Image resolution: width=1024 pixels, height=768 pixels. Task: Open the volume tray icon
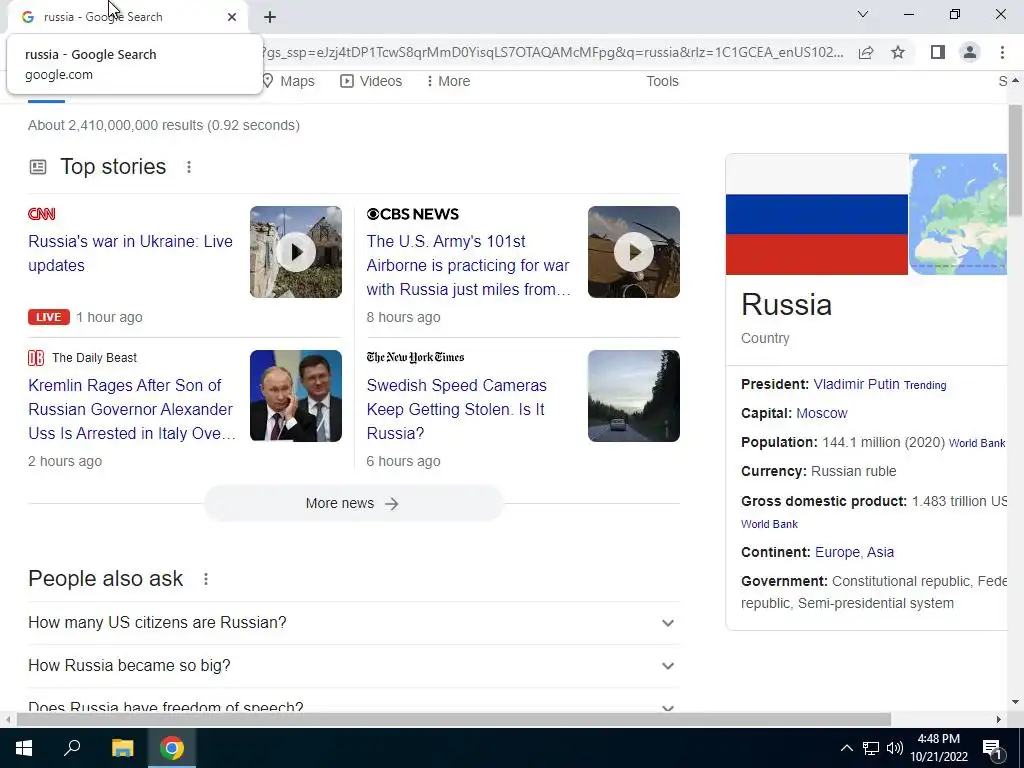click(x=895, y=748)
